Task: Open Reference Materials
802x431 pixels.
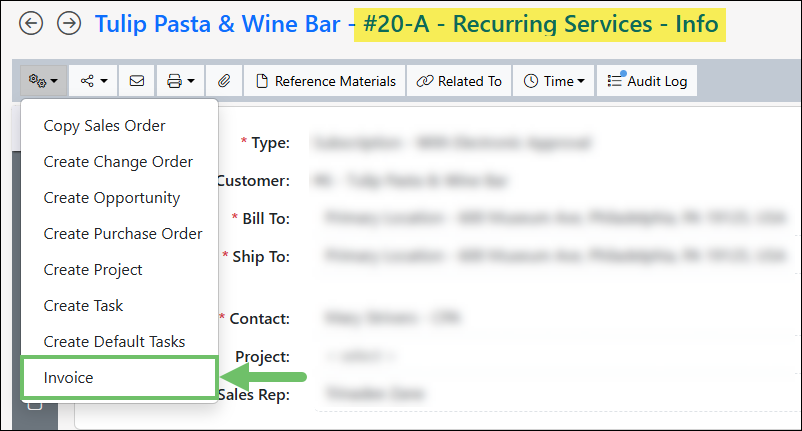Action: coord(325,81)
